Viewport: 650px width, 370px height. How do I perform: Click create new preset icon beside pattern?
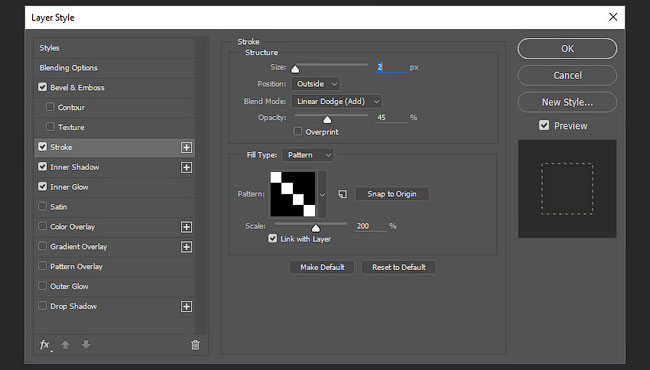[342, 194]
